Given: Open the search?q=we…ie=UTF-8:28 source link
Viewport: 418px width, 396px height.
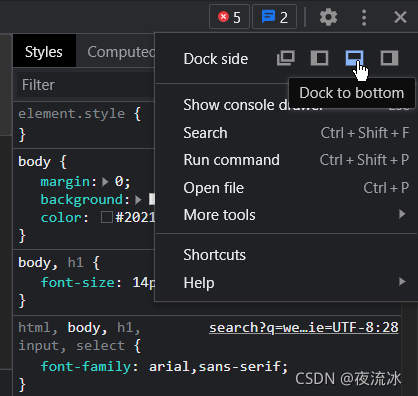Looking at the screenshot, I should 304,328.
